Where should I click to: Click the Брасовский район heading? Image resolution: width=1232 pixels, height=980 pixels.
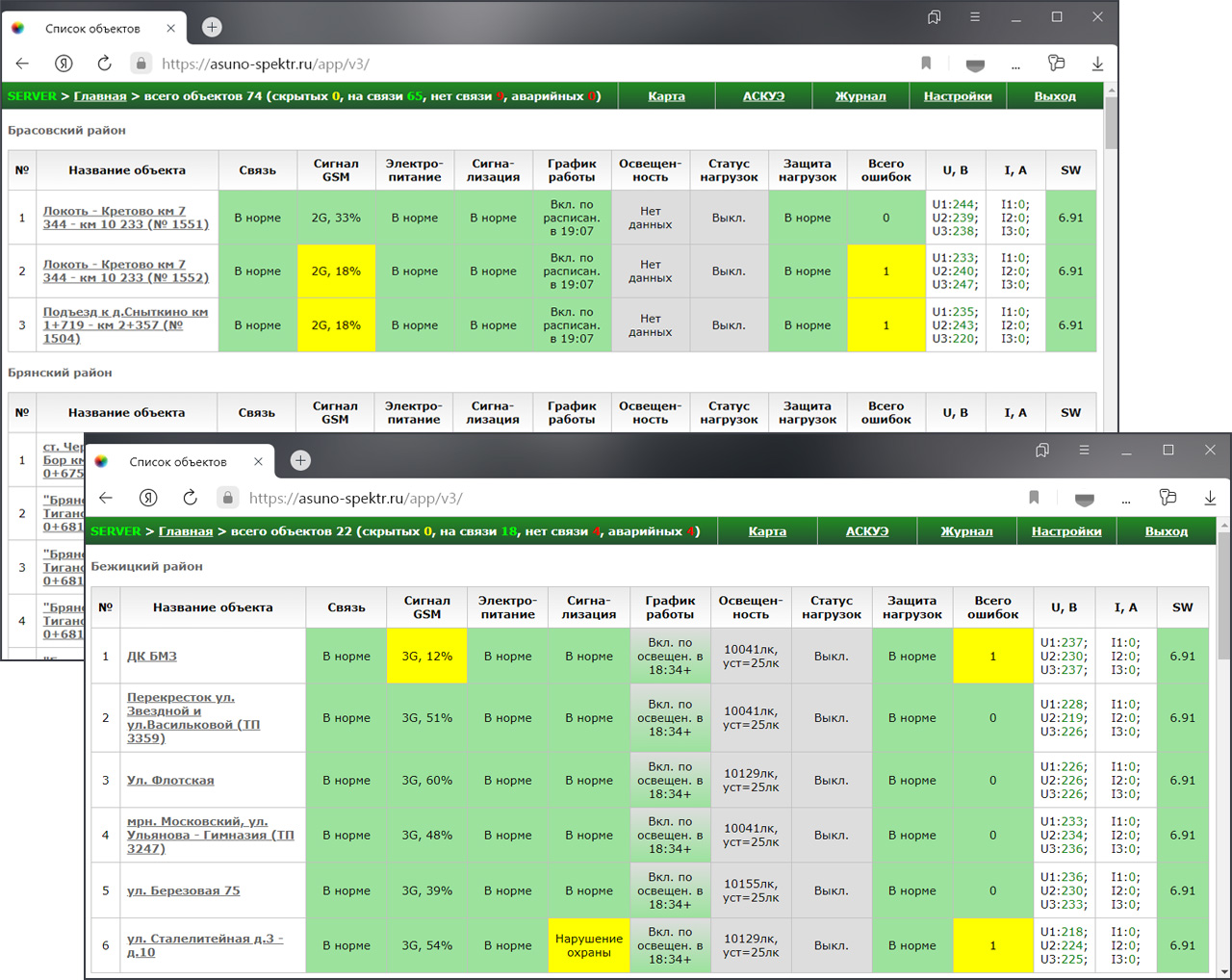[x=66, y=130]
